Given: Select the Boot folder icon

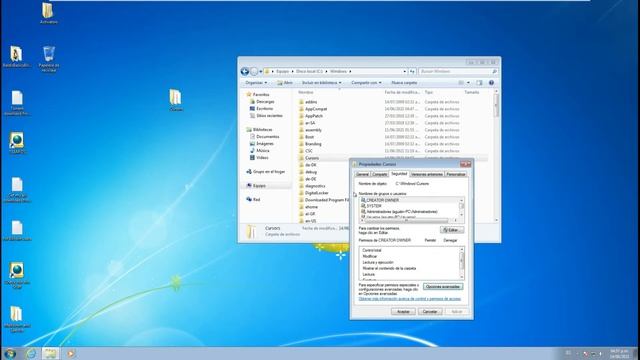Looking at the screenshot, I should tap(301, 137).
